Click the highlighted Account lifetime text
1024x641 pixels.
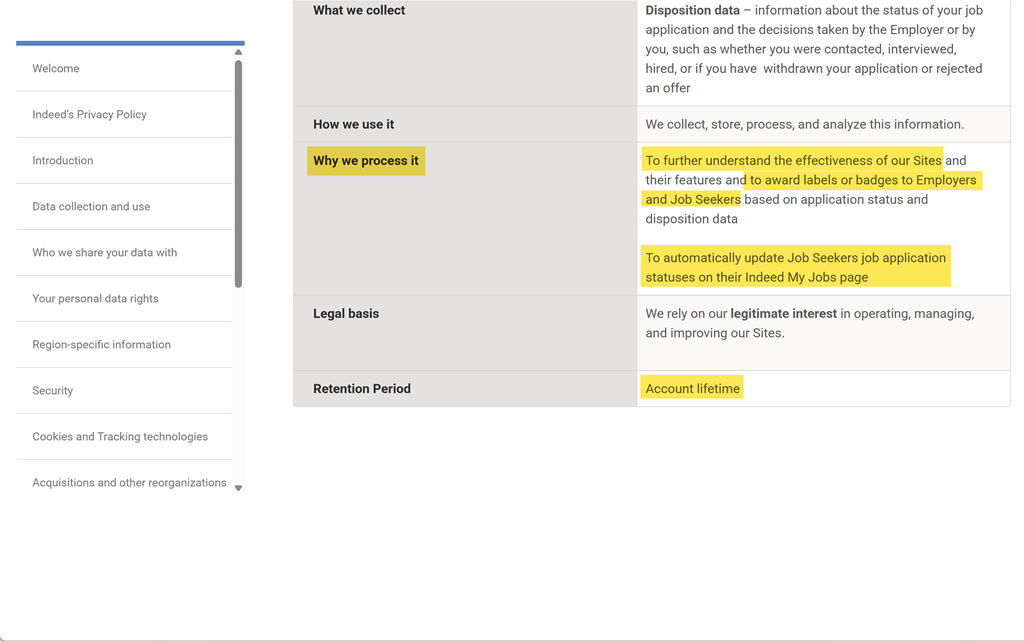pos(692,389)
